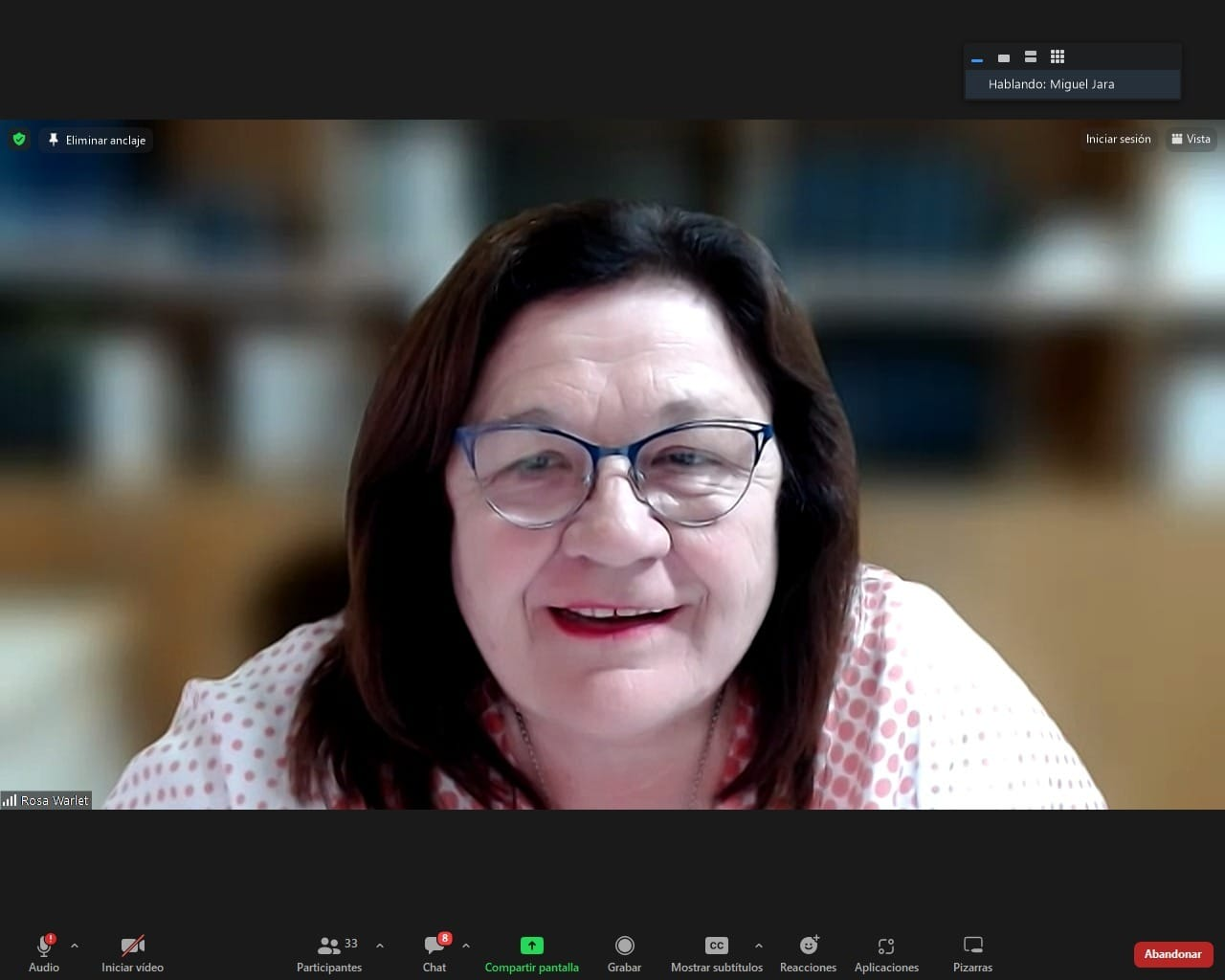Viewport: 1225px width, 980px height.
Task: Expand audio options arrow next to Audio
Action: click(75, 946)
